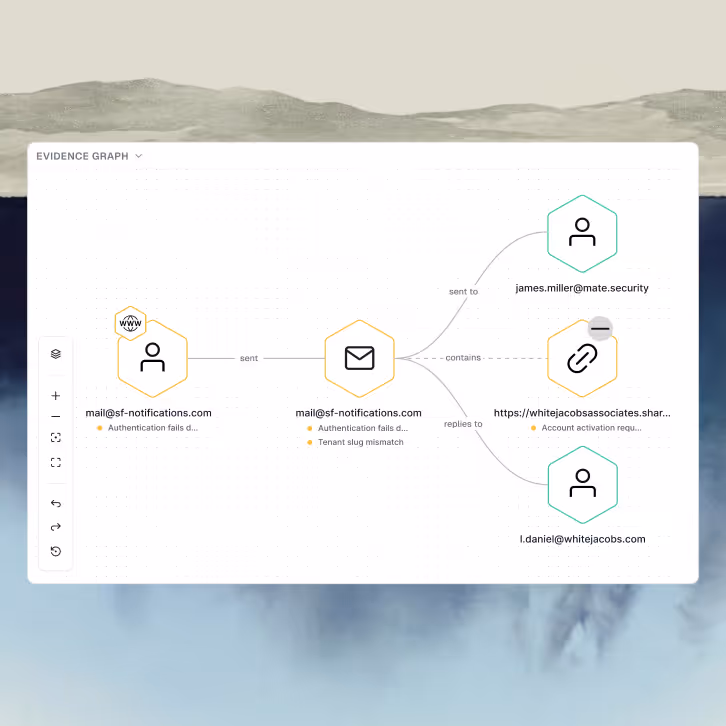The width and height of the screenshot is (726, 726).
Task: Select the sender user node hexagon
Action: click(x=152, y=358)
